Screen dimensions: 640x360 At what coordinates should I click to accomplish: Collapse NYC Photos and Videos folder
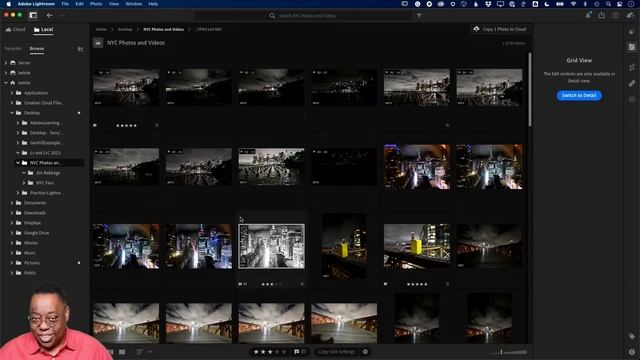[18, 163]
